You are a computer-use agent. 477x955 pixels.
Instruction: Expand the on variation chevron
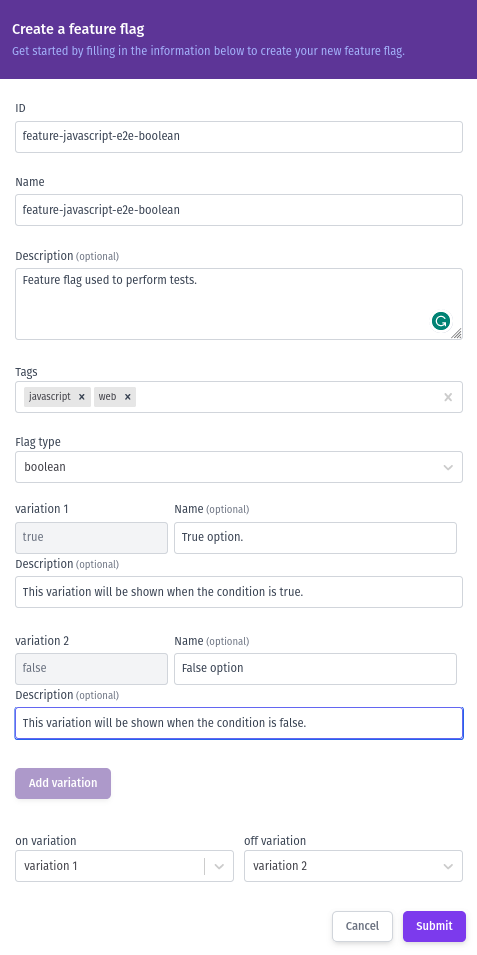click(219, 866)
